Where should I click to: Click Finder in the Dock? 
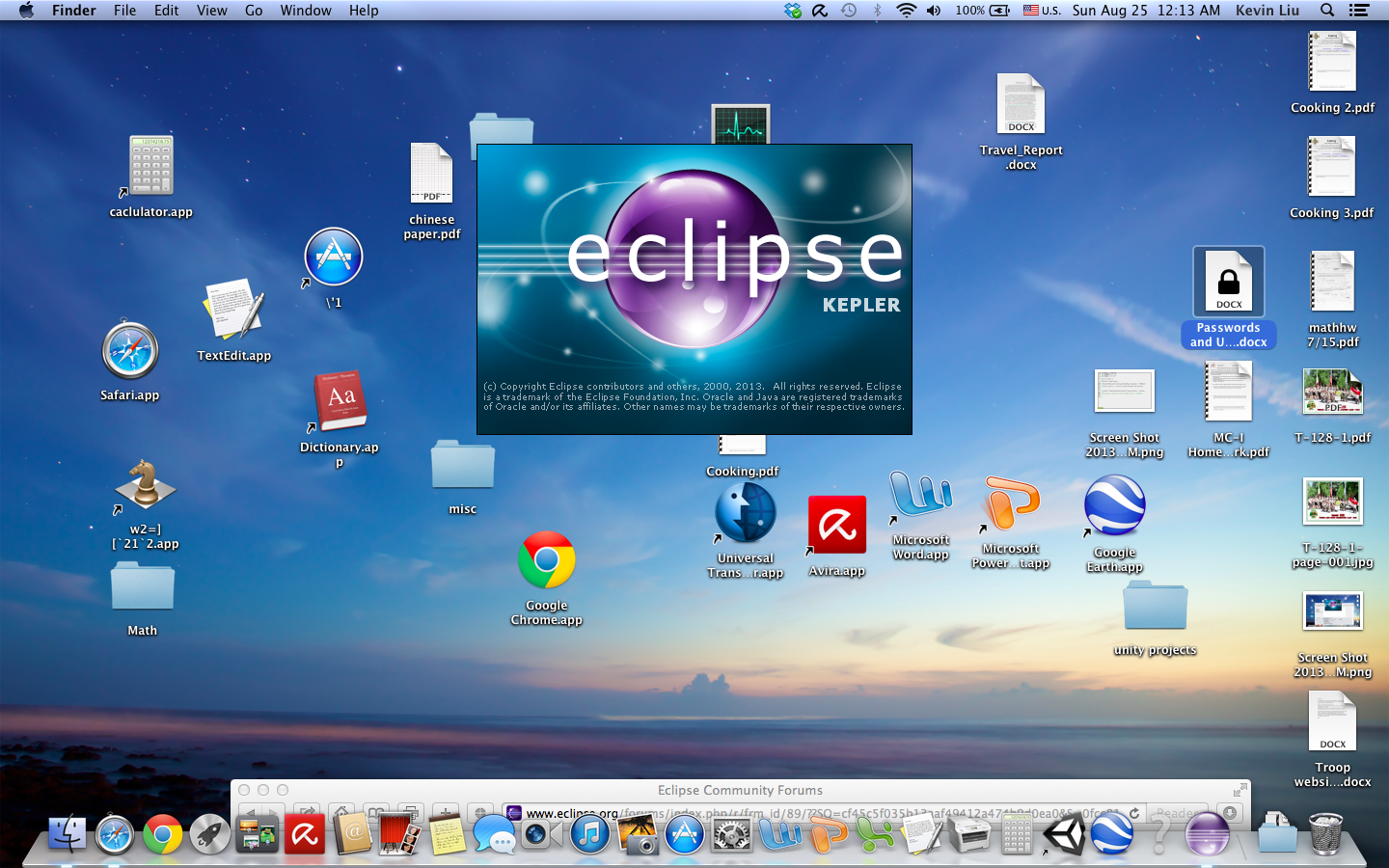pos(68,835)
